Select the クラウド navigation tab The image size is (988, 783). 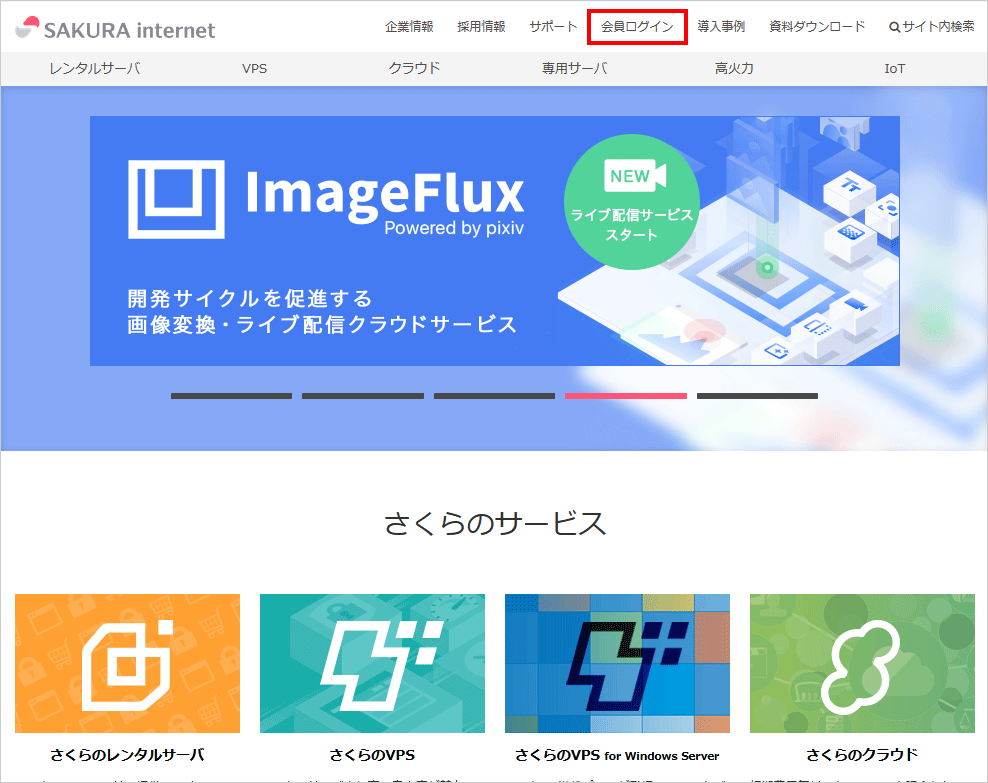point(414,68)
